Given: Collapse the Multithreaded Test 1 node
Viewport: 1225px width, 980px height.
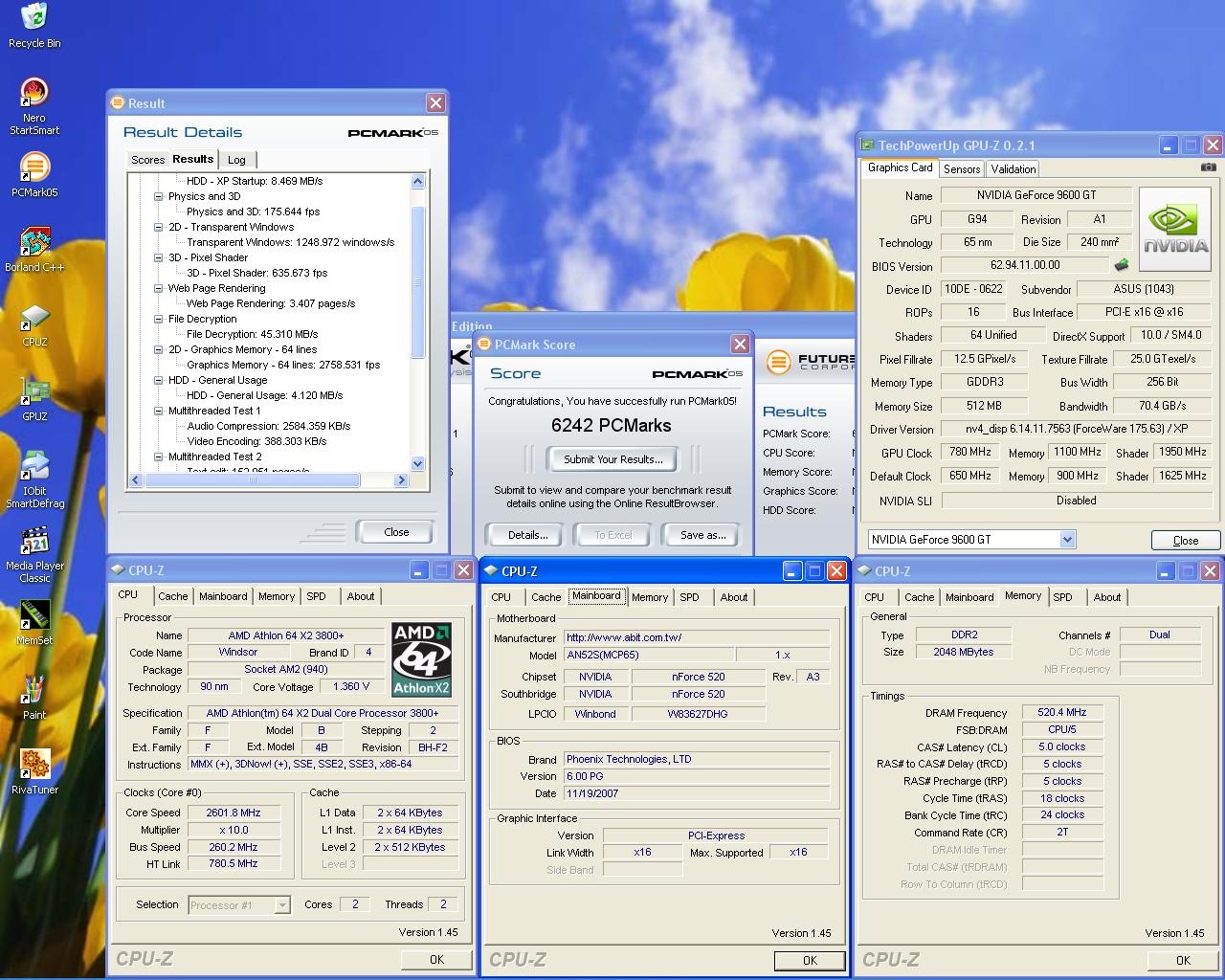Looking at the screenshot, I should 159,411.
